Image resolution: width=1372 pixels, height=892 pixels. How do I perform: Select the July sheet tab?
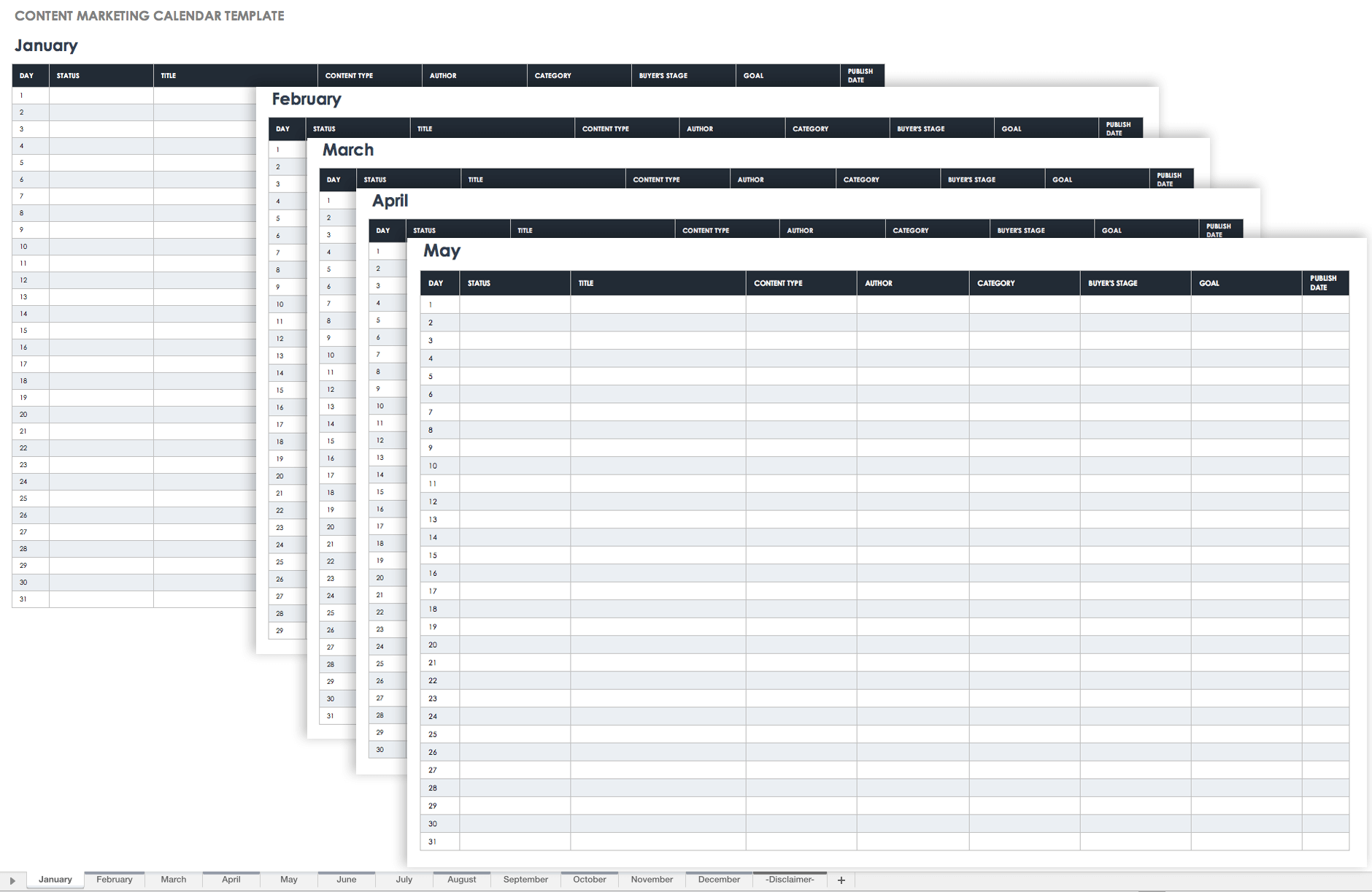[x=404, y=880]
